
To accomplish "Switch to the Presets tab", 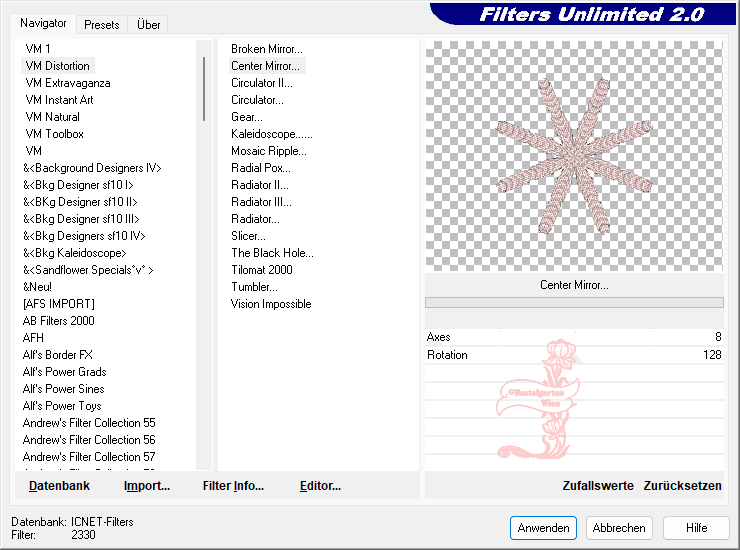I will click(x=102, y=25).
